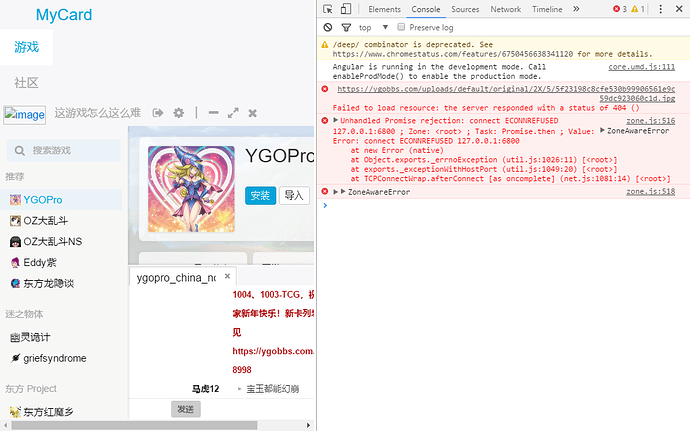Switch to the Console tab
This screenshot has height=431, width=690.
point(426,9)
